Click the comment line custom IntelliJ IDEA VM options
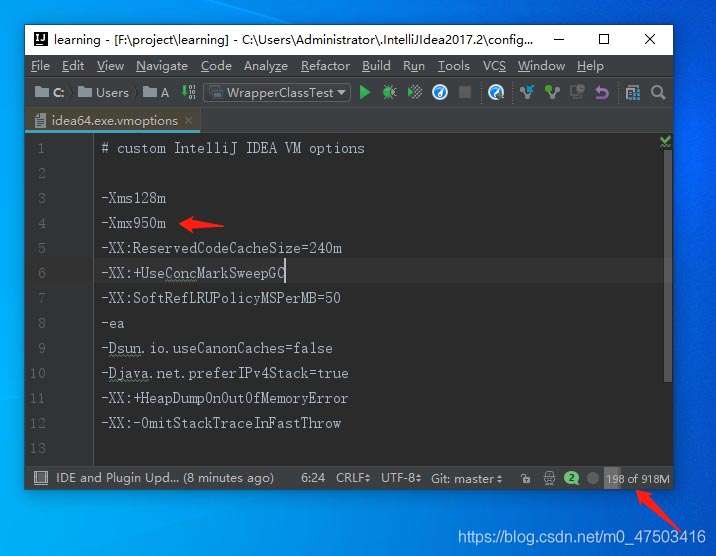This screenshot has width=716, height=556. (233, 148)
